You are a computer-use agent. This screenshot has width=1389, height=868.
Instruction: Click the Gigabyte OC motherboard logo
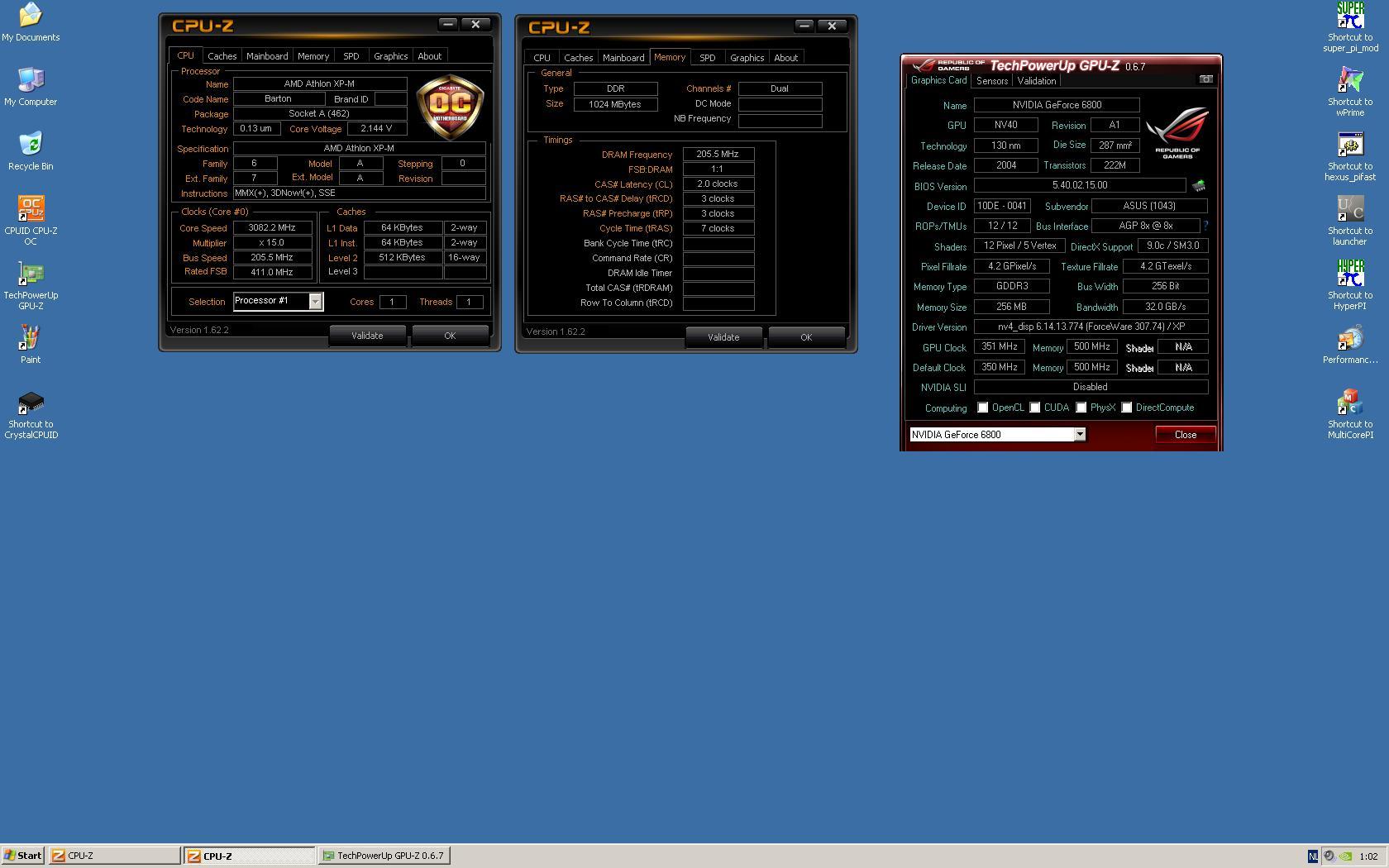pos(450,106)
